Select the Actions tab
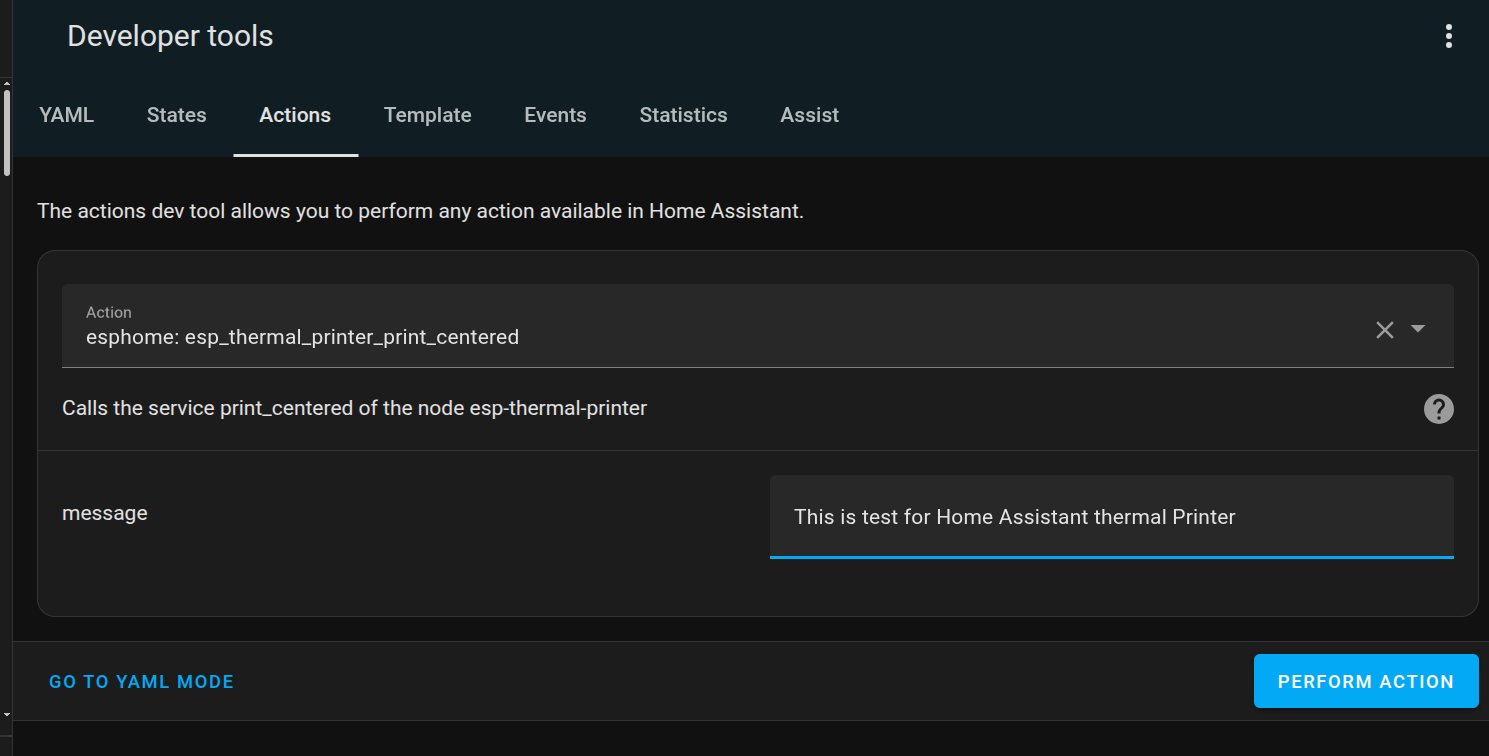The width and height of the screenshot is (1489, 756). click(x=295, y=115)
